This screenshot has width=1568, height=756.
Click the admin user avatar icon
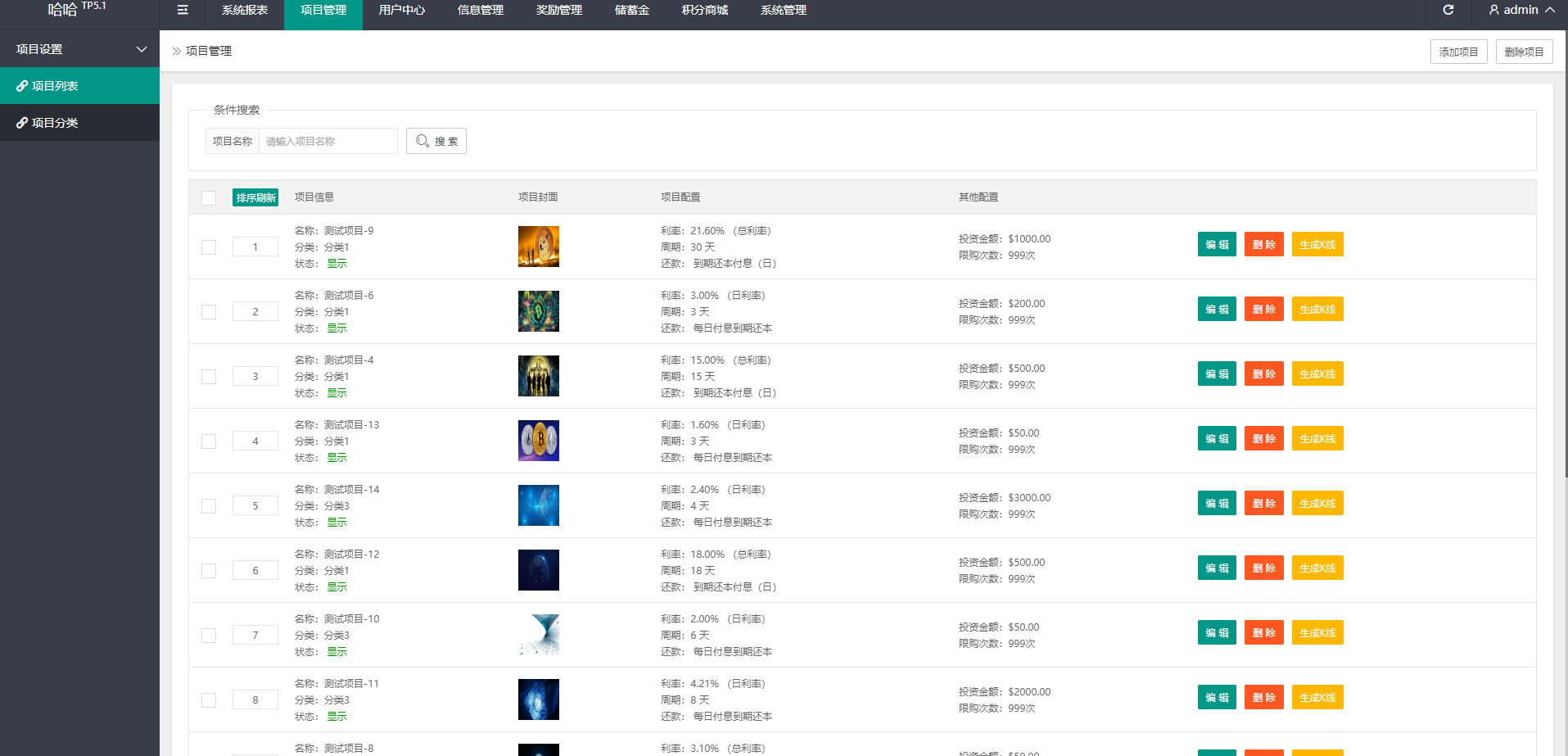1493,10
